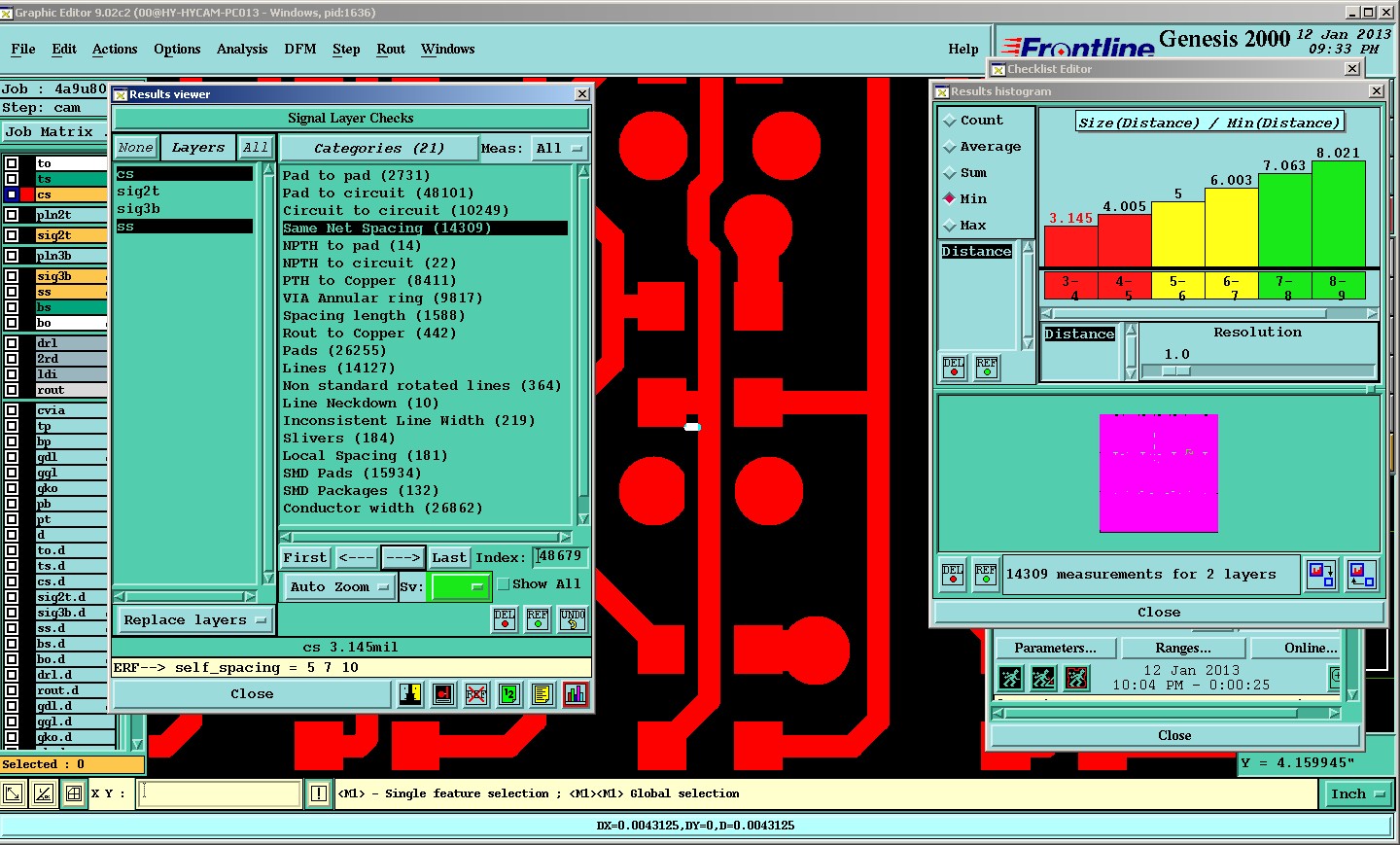Open the Rout menu
Screen dimensions: 1400x845
click(391, 49)
